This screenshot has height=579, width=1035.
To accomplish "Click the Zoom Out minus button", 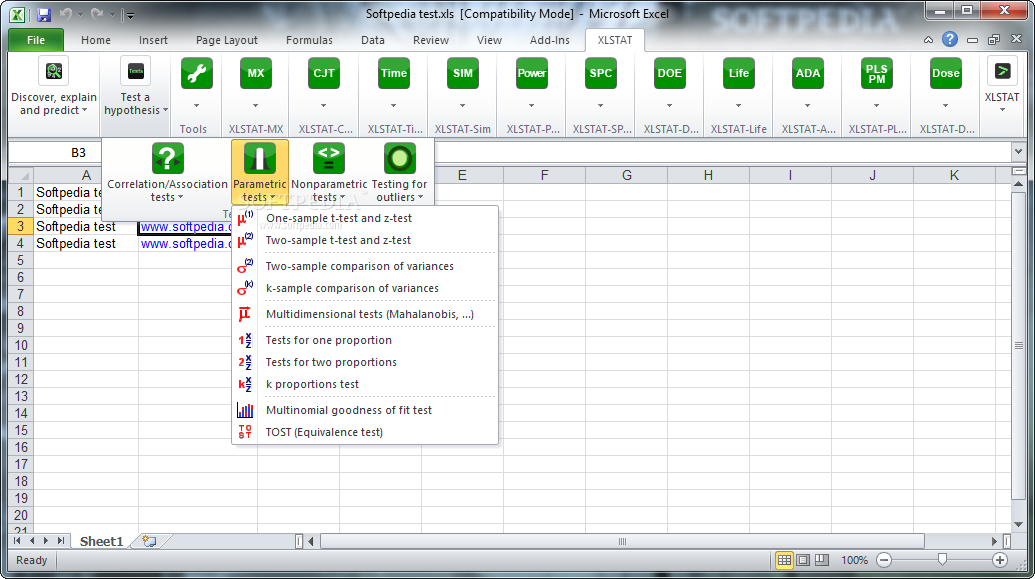I will click(x=884, y=560).
